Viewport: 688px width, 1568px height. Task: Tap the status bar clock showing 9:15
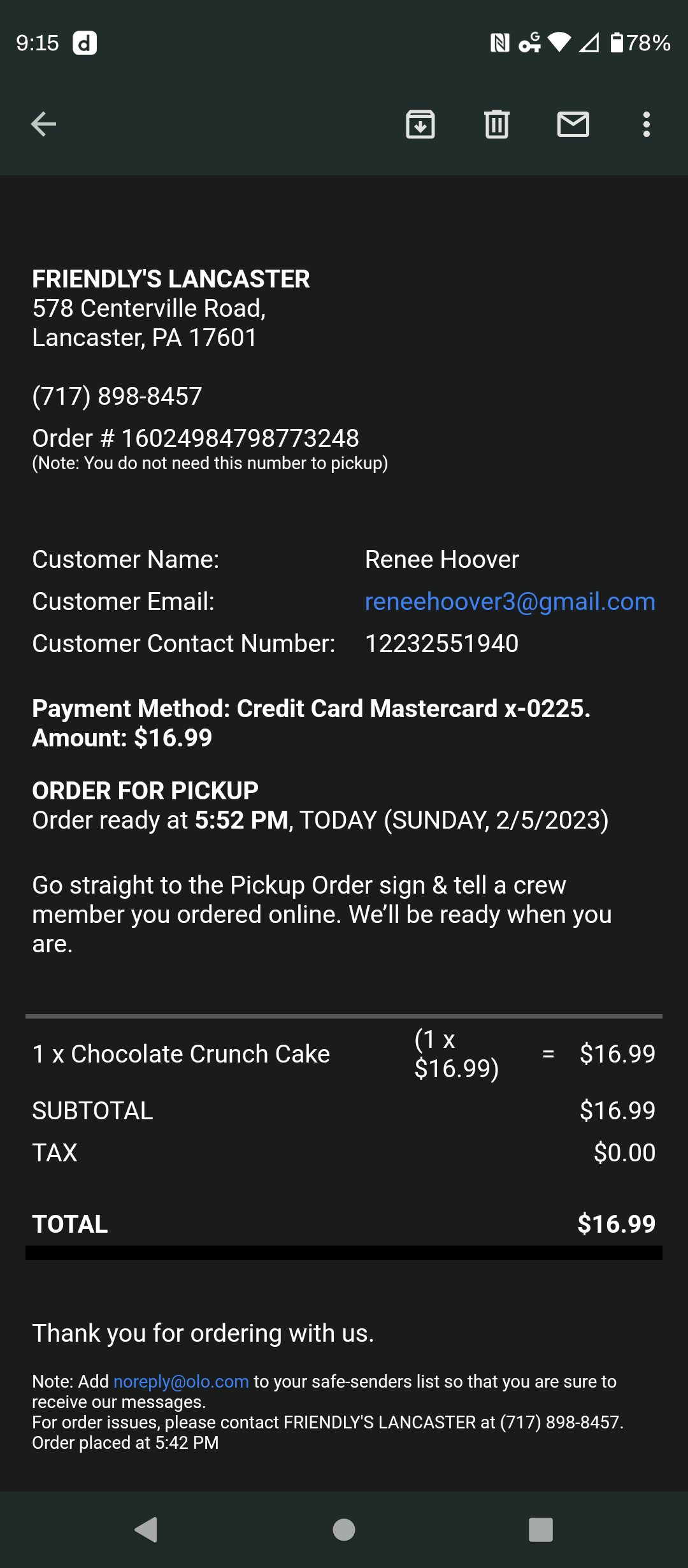[37, 43]
